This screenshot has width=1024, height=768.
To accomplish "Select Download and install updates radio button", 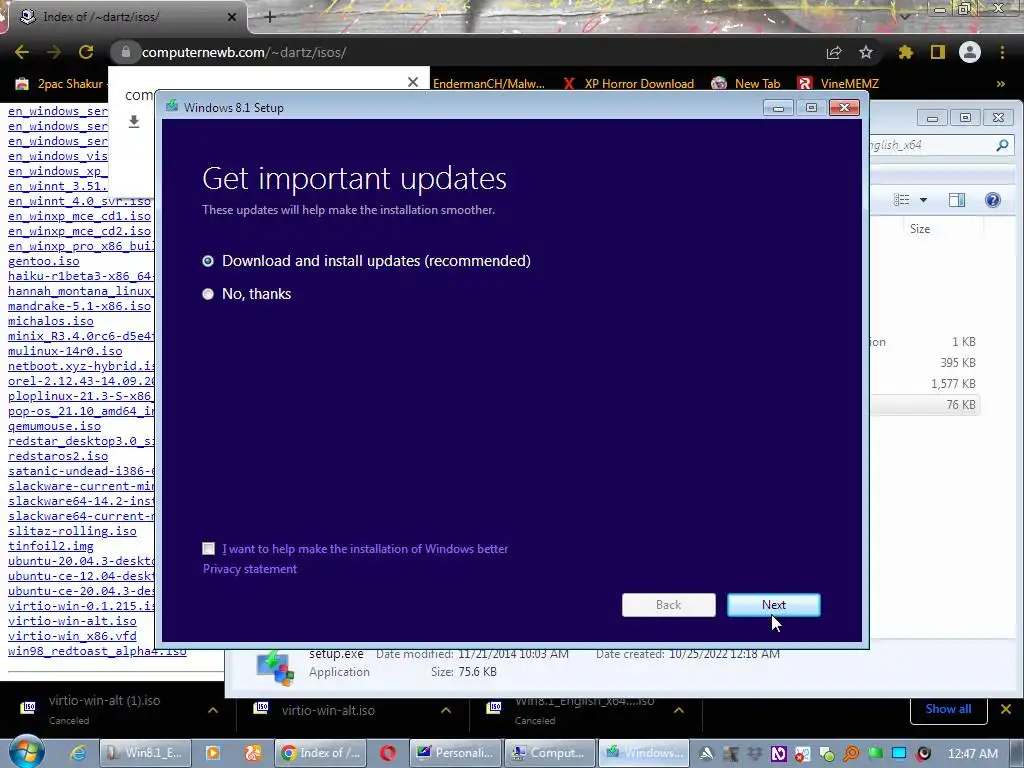I will tap(208, 261).
